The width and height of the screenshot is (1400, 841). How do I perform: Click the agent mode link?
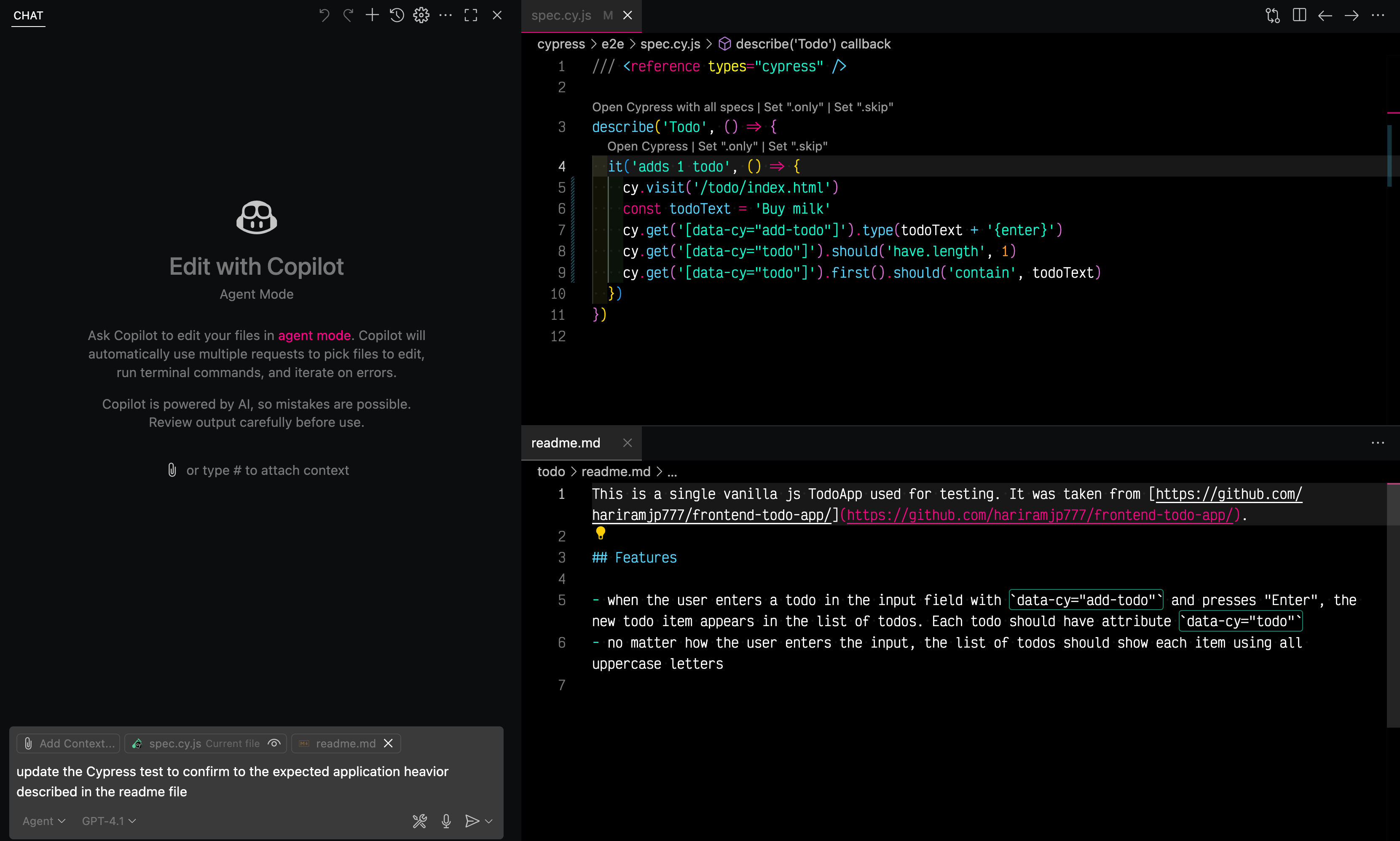[x=314, y=335]
